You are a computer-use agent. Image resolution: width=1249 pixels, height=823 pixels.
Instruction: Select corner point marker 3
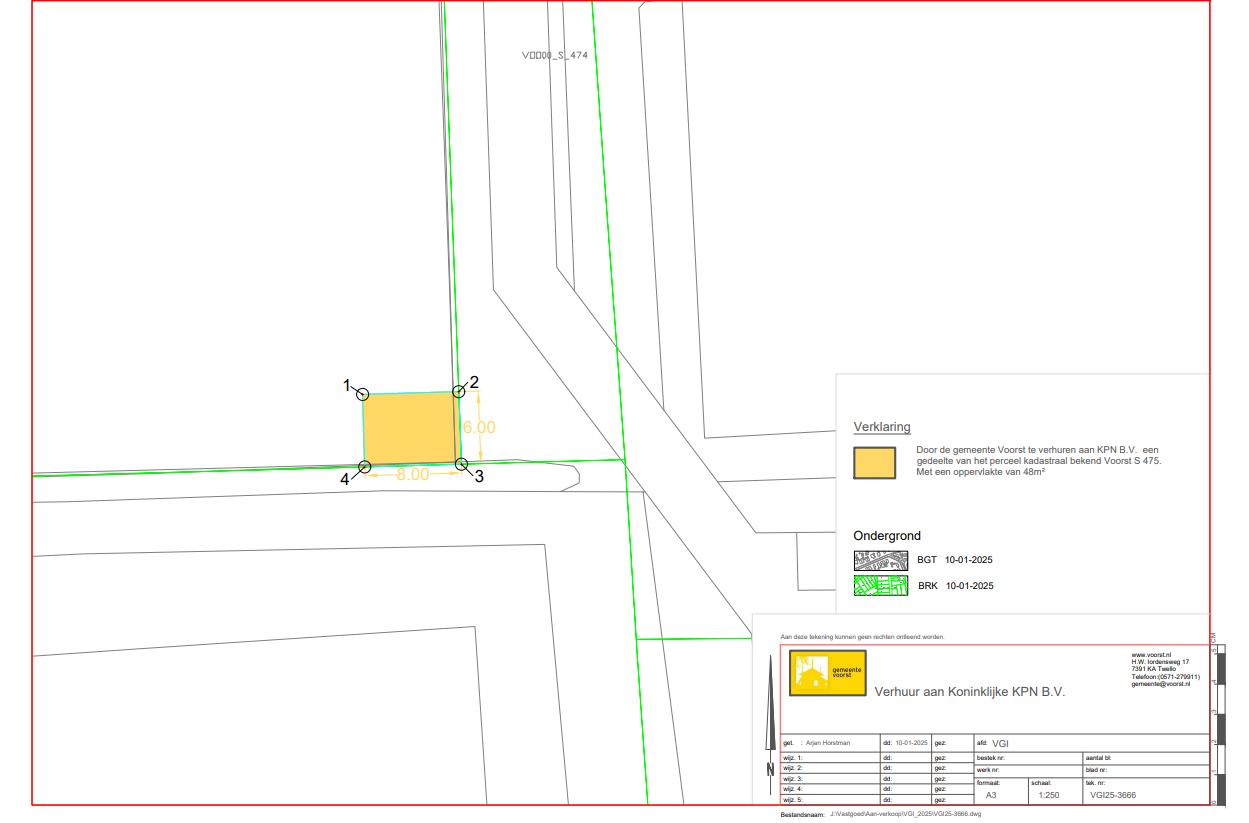point(461,464)
